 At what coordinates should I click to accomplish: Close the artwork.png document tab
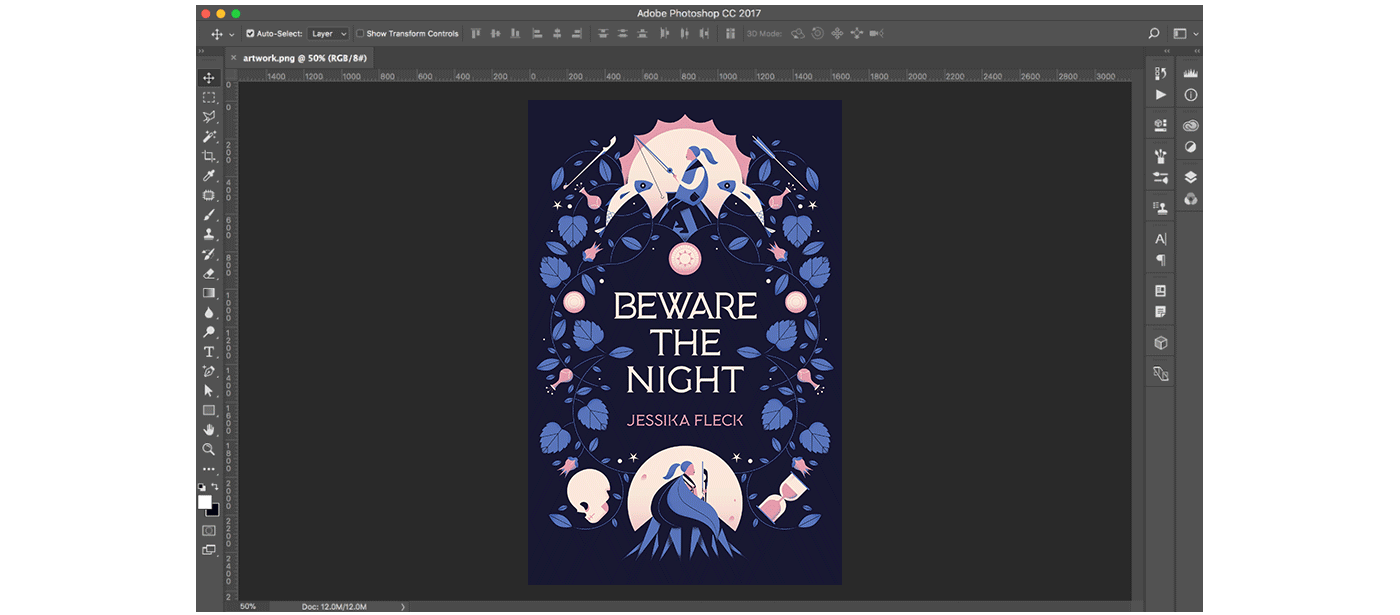(234, 58)
